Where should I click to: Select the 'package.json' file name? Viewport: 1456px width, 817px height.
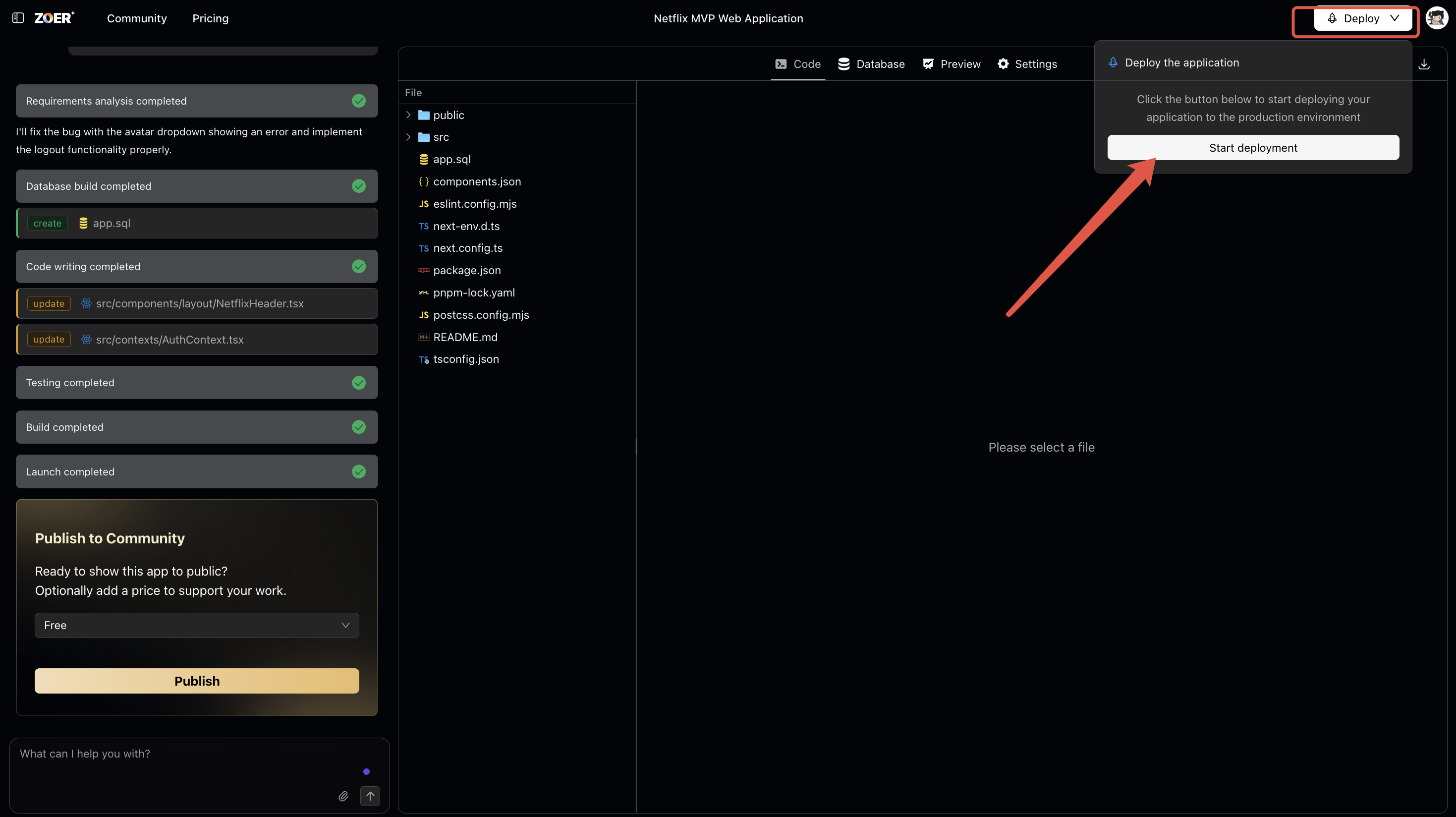tap(467, 270)
